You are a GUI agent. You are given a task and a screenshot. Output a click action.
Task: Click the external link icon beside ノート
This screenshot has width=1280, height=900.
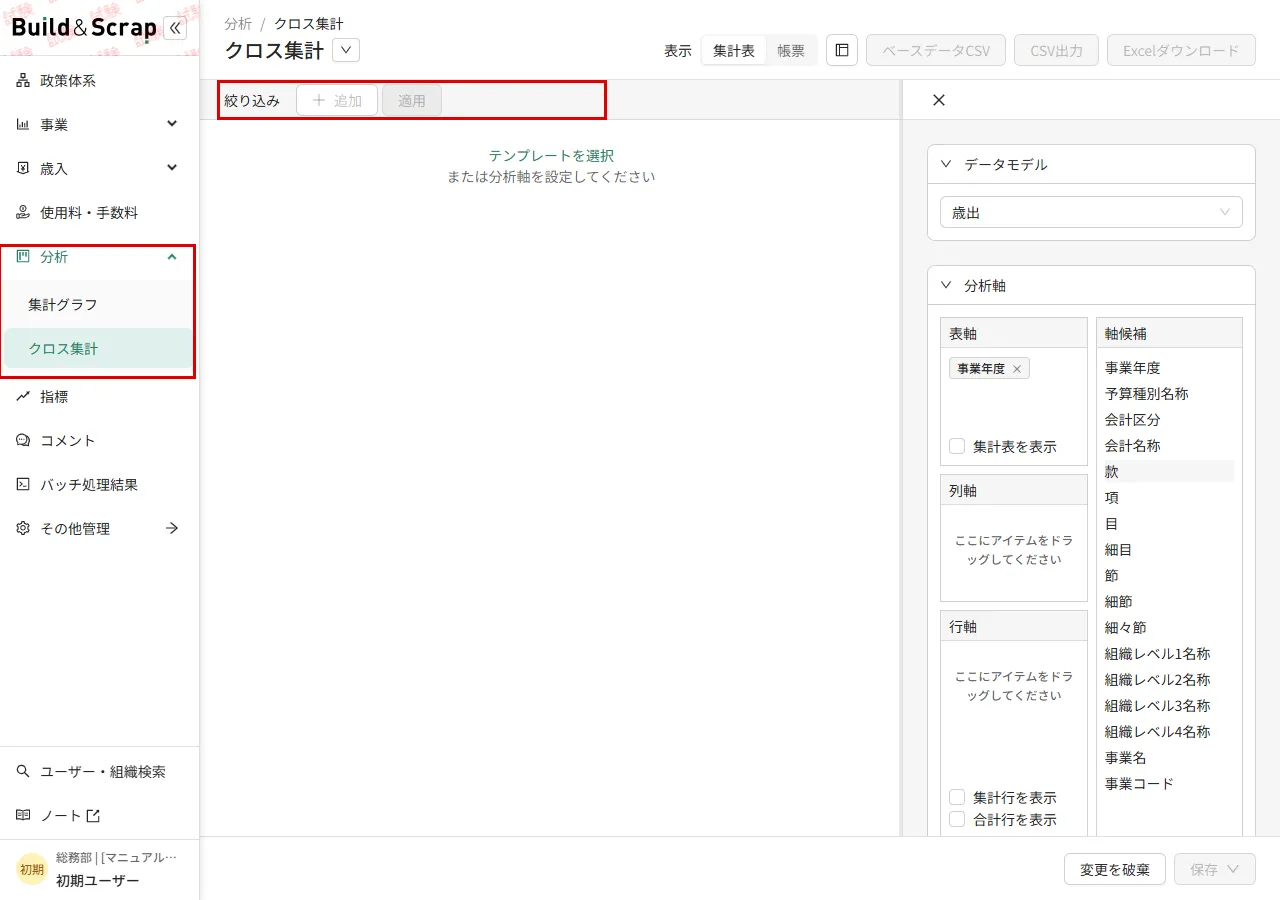pos(93,816)
